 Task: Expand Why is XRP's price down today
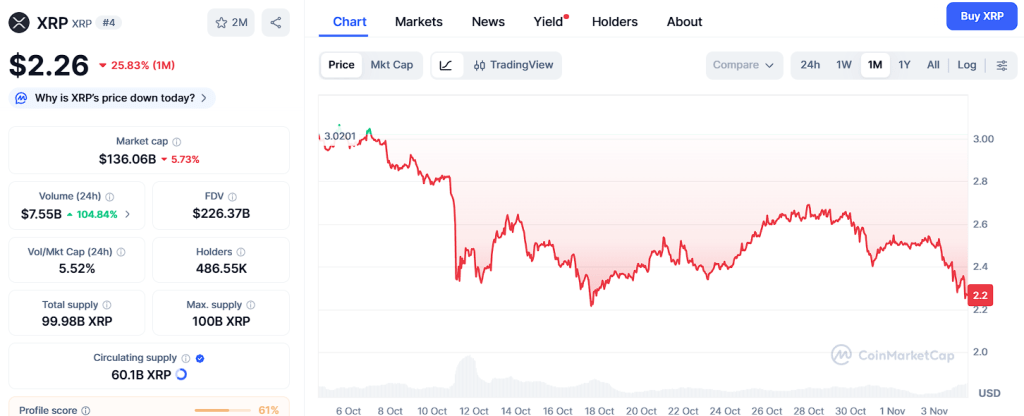pos(112,98)
